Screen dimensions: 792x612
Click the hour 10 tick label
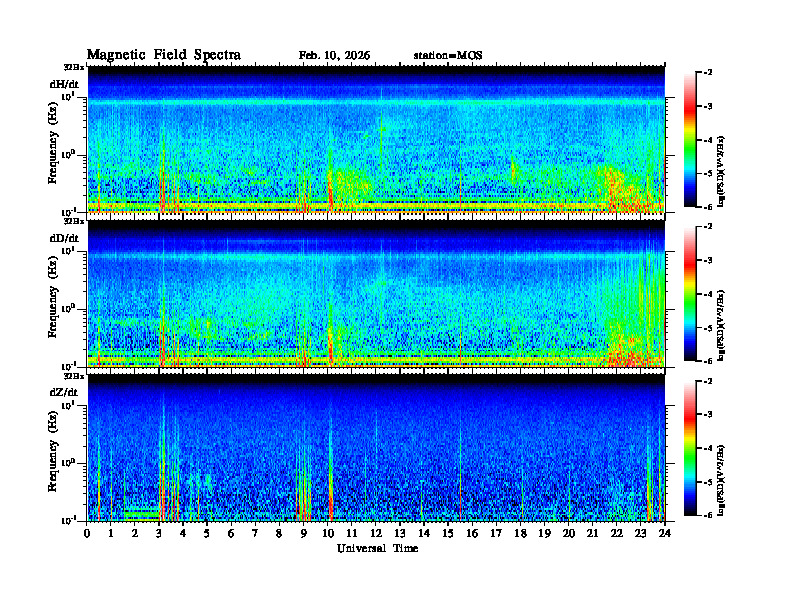327,534
